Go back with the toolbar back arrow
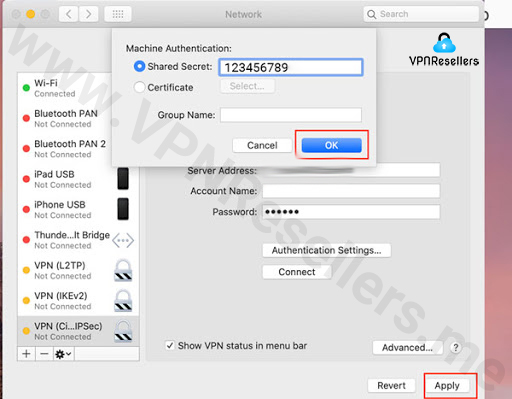This screenshot has width=512, height=399. [x=69, y=14]
